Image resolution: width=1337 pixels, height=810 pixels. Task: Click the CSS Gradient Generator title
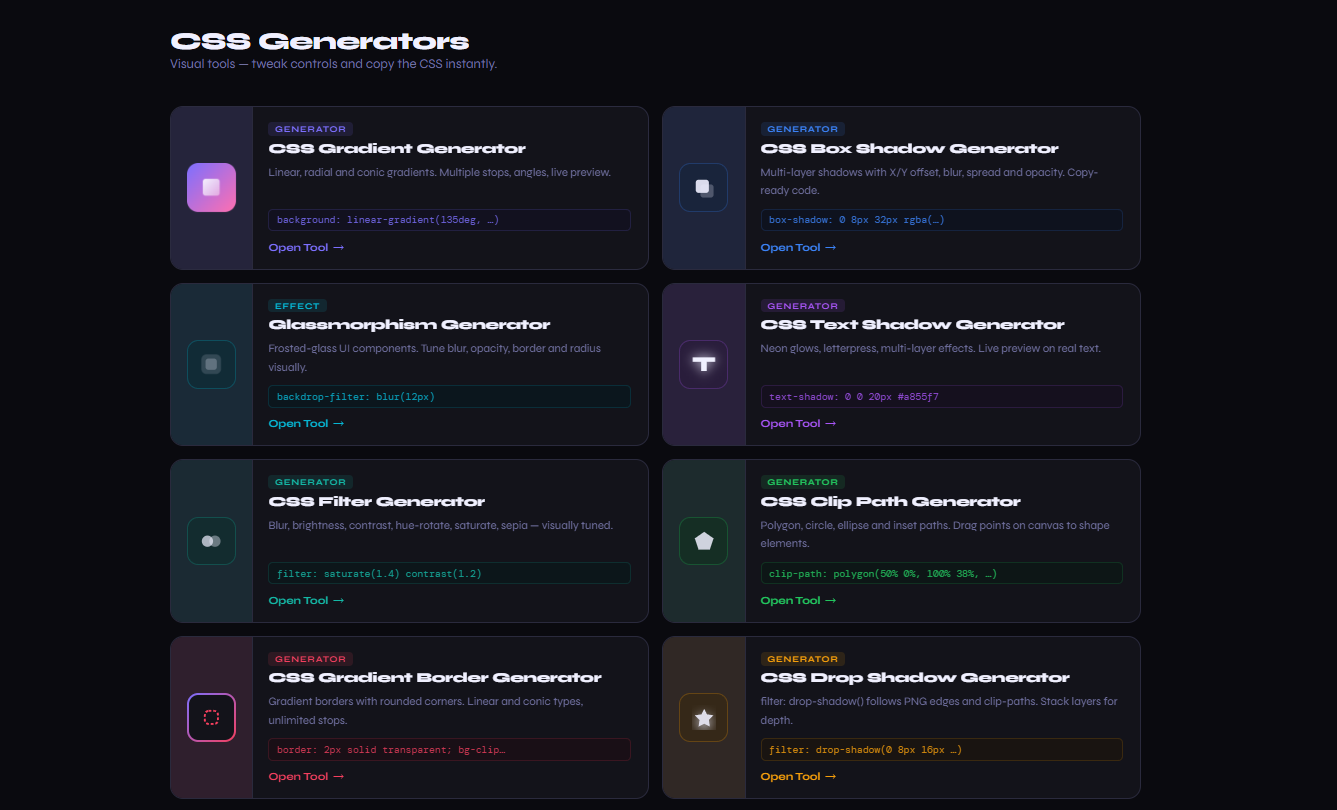pos(397,148)
